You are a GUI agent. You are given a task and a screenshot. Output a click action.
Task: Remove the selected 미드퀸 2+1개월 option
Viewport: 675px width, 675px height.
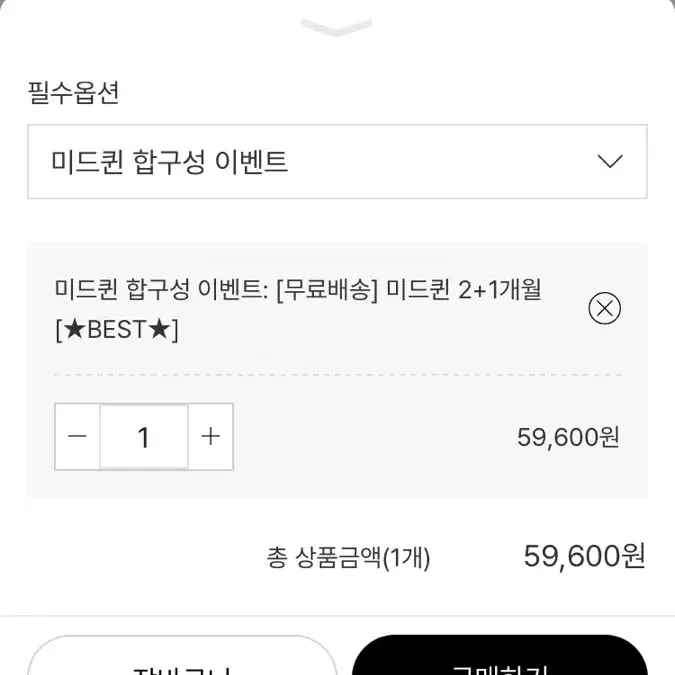point(604,308)
